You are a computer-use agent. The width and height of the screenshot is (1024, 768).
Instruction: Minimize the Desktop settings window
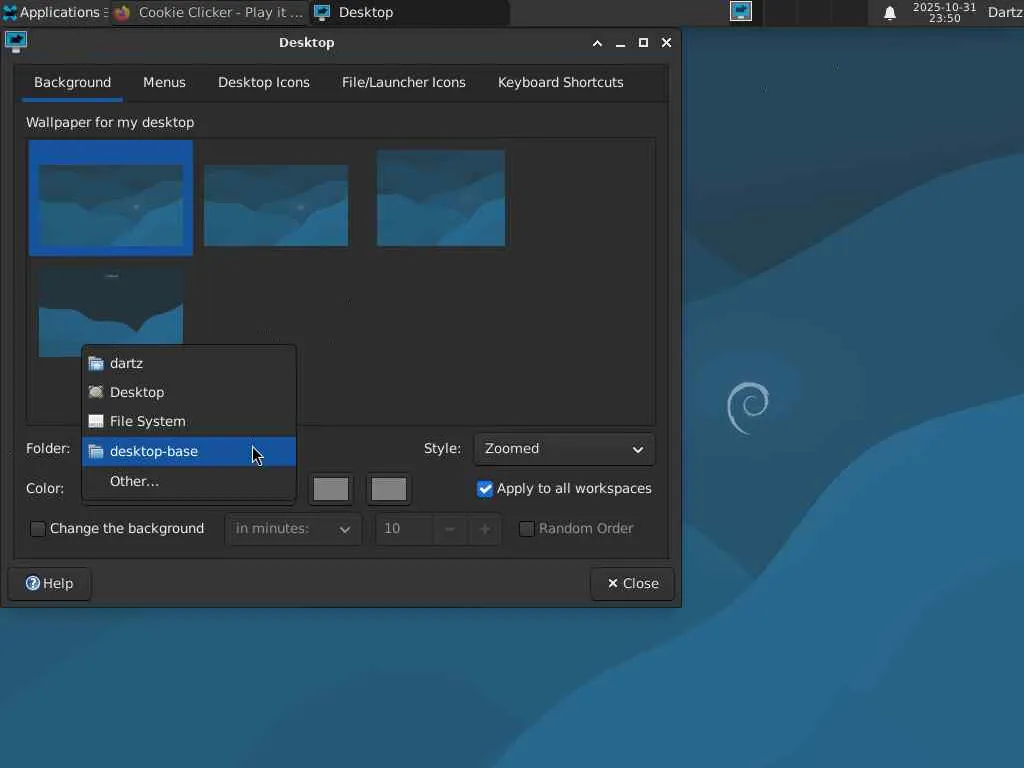coord(620,43)
